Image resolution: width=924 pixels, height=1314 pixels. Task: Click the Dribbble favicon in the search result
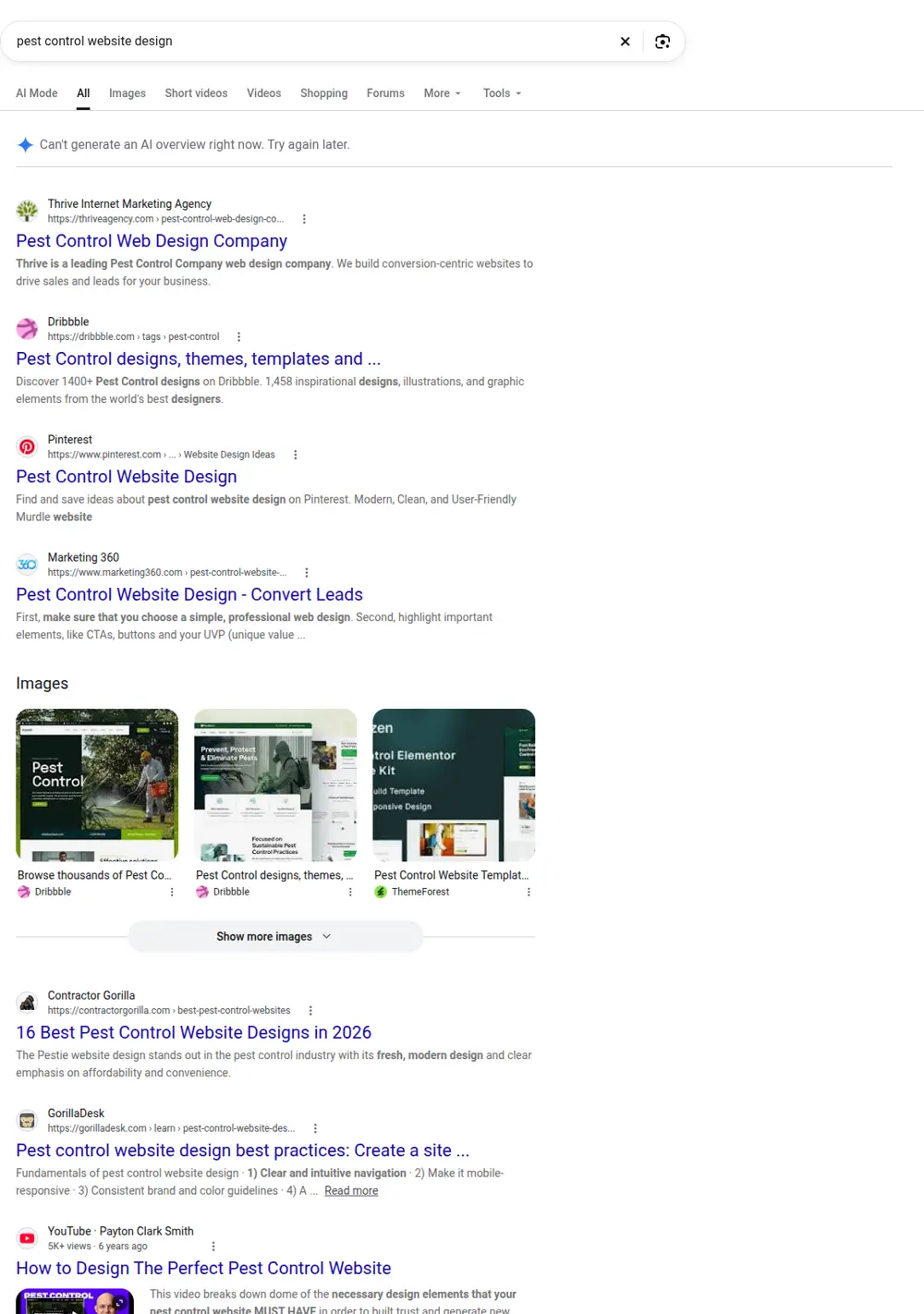point(28,329)
